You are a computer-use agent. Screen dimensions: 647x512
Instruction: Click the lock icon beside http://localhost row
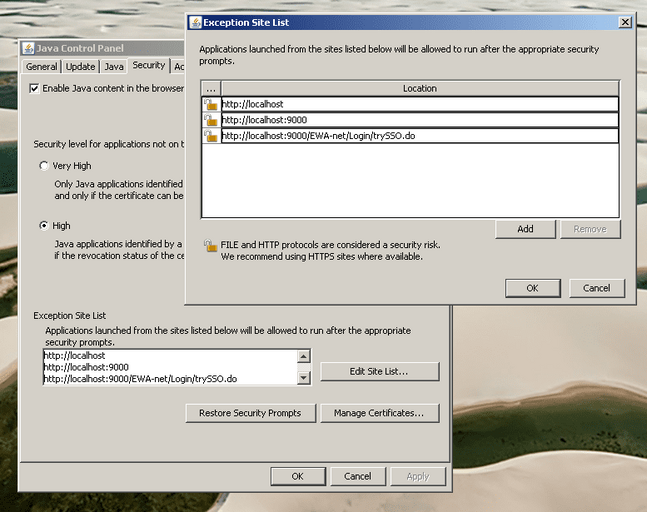click(211, 104)
